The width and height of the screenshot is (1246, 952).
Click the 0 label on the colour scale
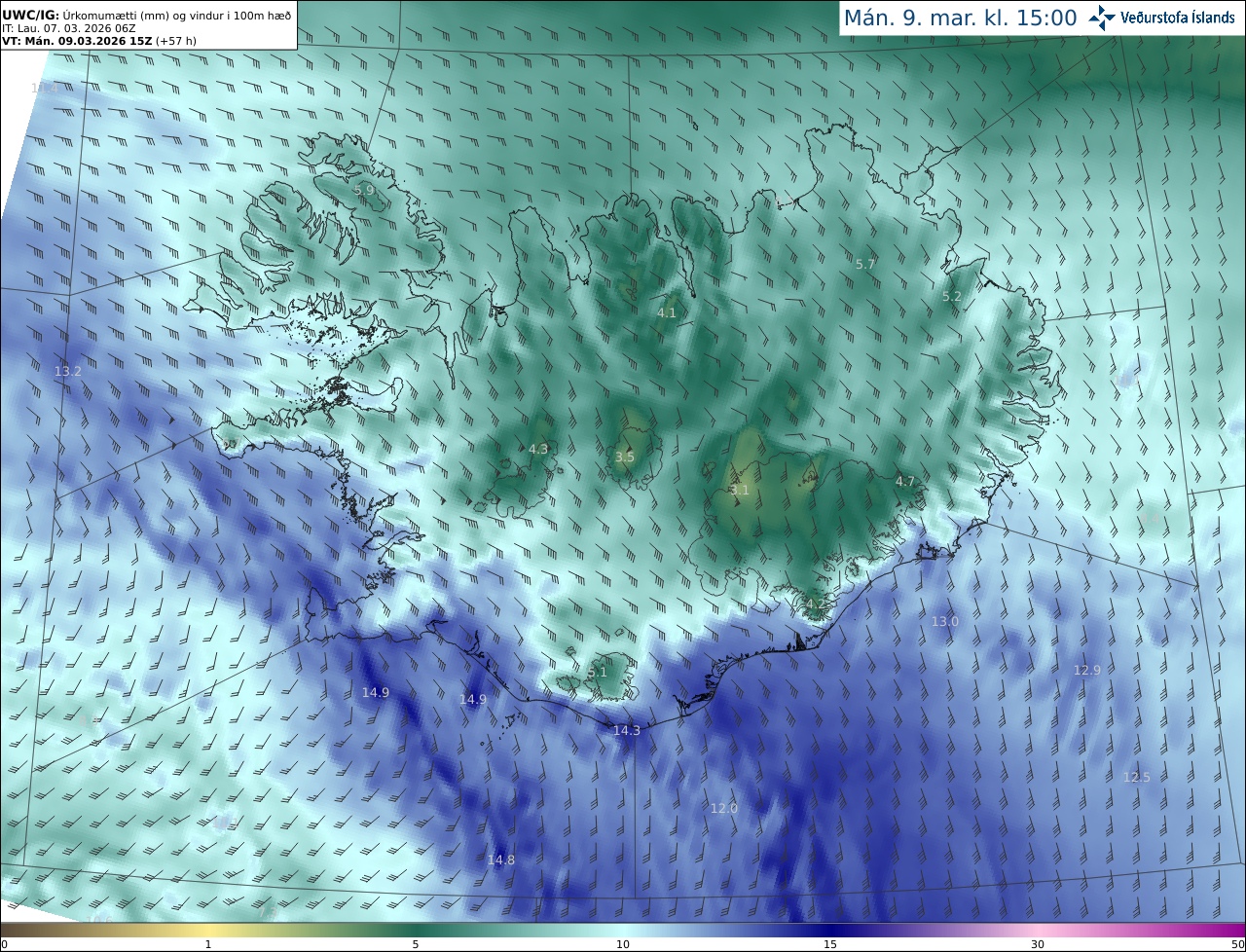click(4, 945)
